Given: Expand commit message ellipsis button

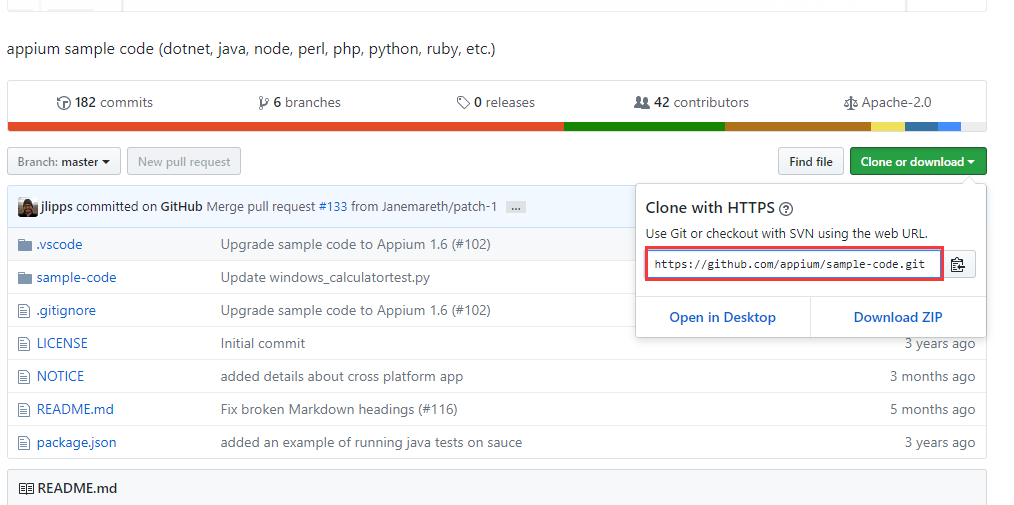Looking at the screenshot, I should tap(516, 207).
